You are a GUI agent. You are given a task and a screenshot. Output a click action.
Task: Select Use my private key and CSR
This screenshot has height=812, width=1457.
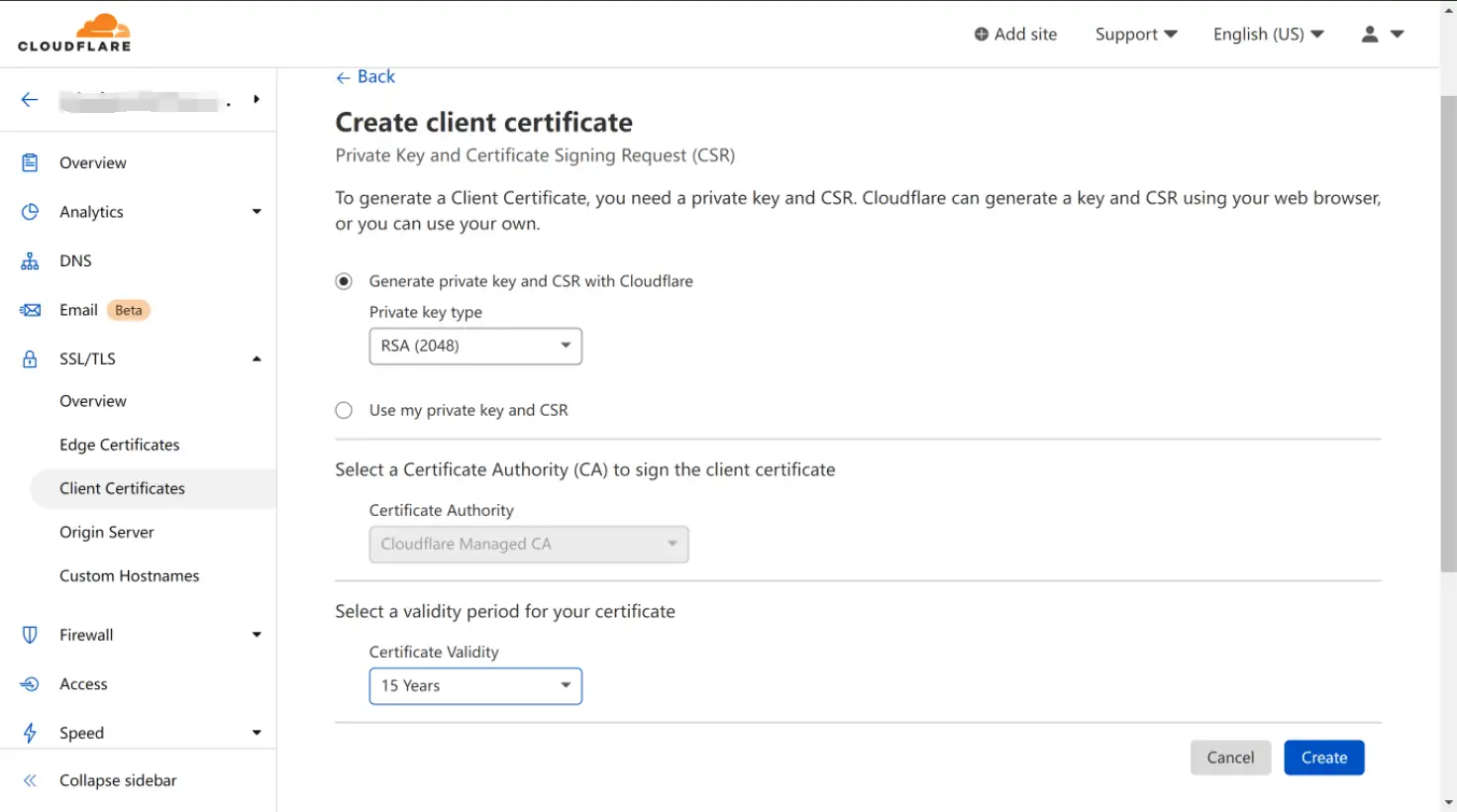[x=344, y=410]
